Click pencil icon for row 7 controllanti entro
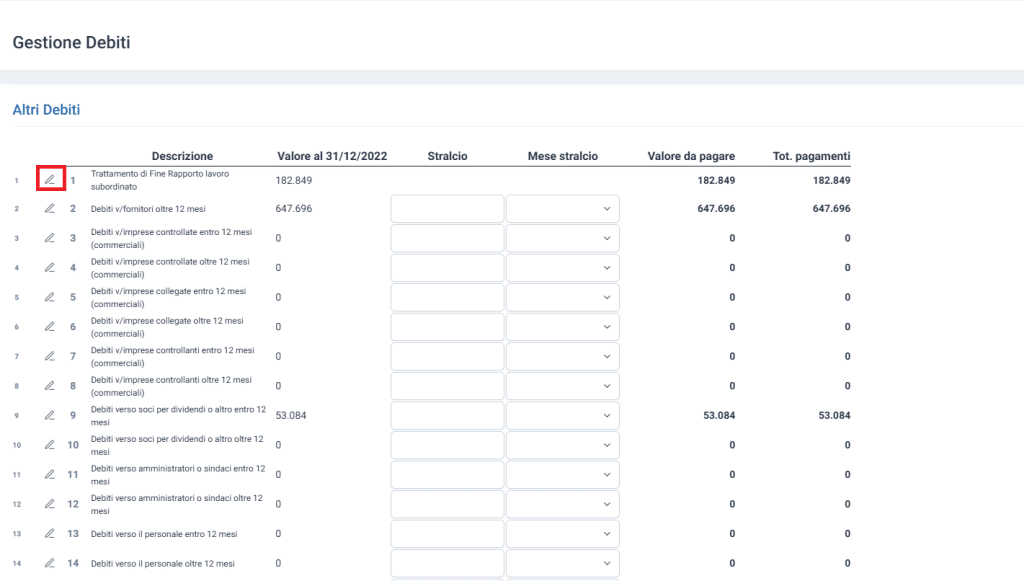Viewport: 1024px width, 581px height. [49, 356]
